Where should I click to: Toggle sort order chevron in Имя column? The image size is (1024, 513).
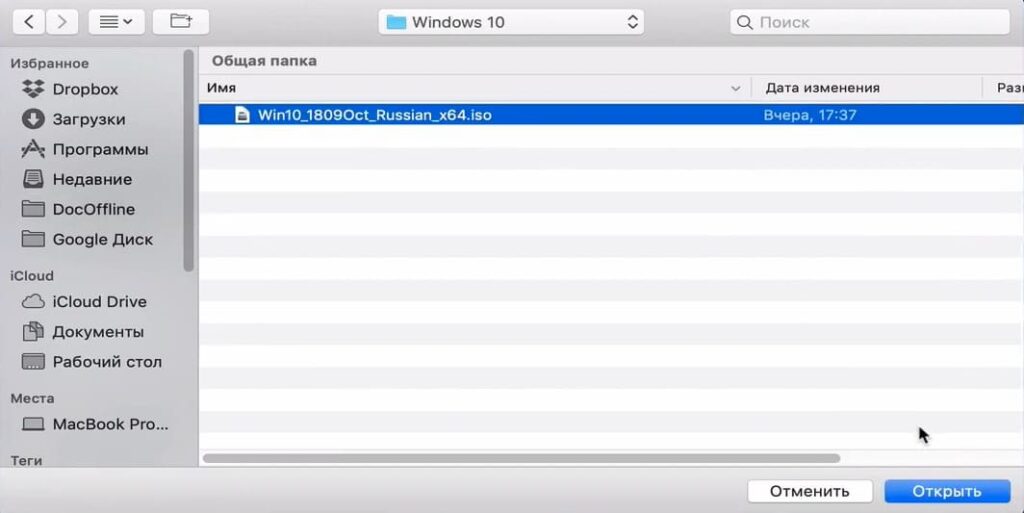pyautogui.click(x=735, y=88)
